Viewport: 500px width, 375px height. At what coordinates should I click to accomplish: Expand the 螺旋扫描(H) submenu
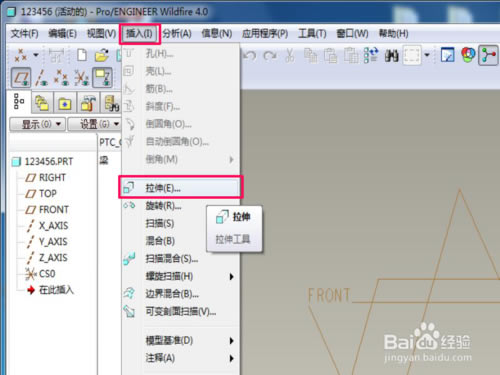180,276
